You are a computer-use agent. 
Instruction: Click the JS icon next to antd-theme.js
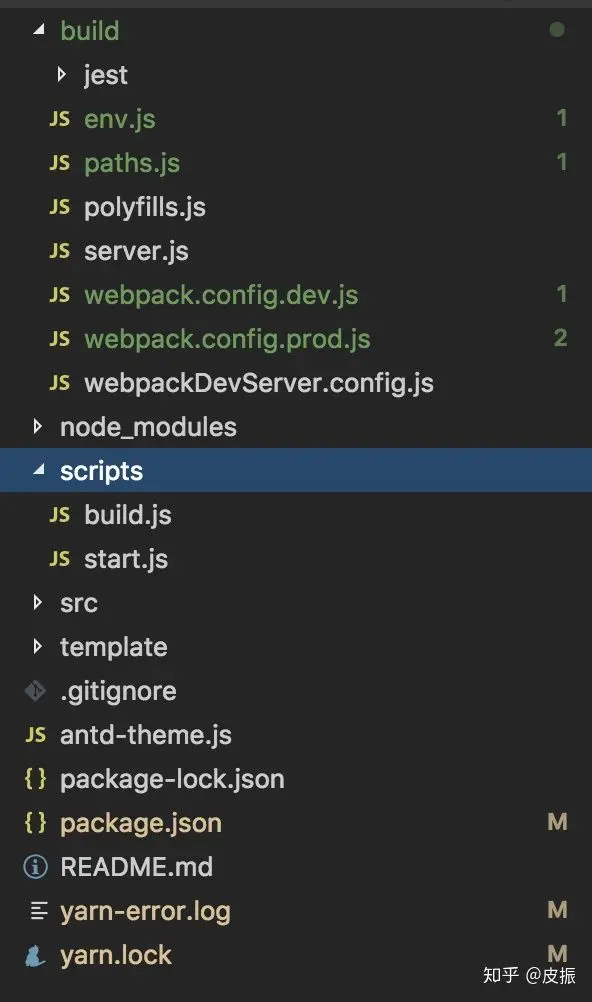[x=36, y=735]
